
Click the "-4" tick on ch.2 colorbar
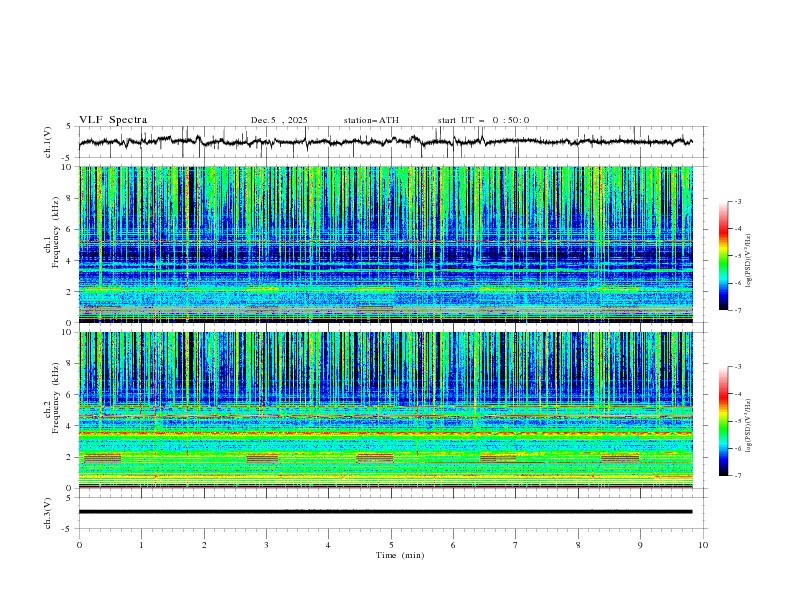(737, 394)
